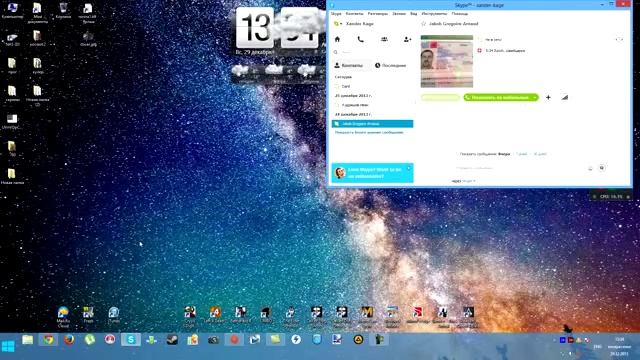
Task: Open File Explorer from the taskbar
Action: click(28, 340)
